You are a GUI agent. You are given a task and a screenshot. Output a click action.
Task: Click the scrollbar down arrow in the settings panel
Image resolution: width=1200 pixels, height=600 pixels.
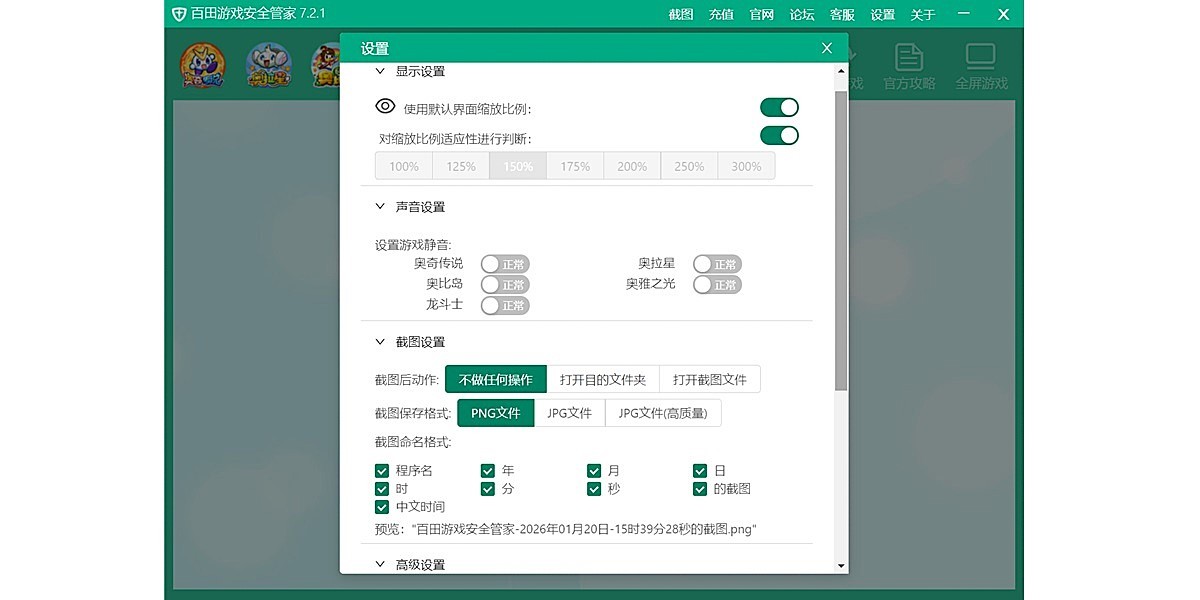coord(841,566)
